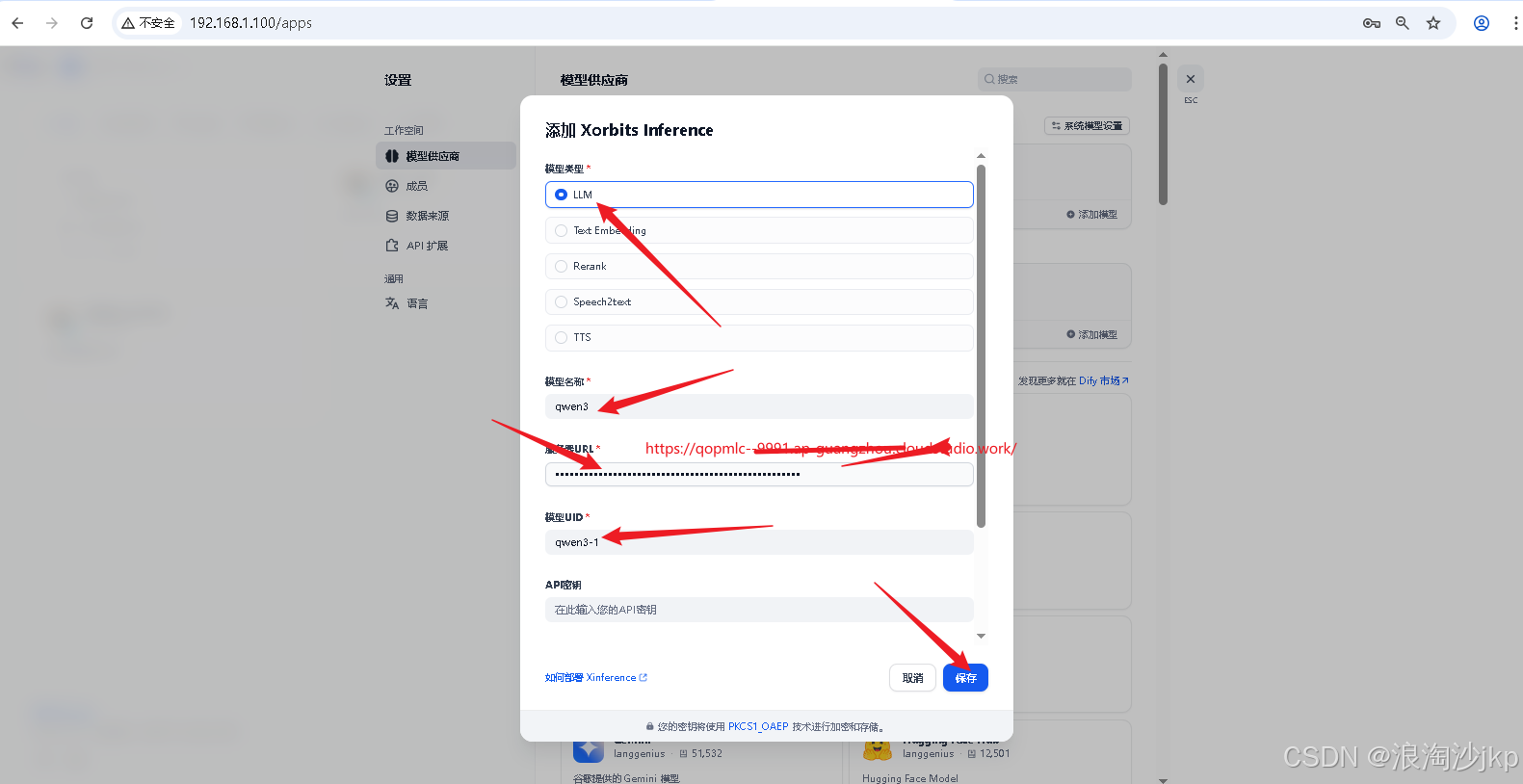
Task: Bookmark this page with the star icon
Action: (1433, 23)
